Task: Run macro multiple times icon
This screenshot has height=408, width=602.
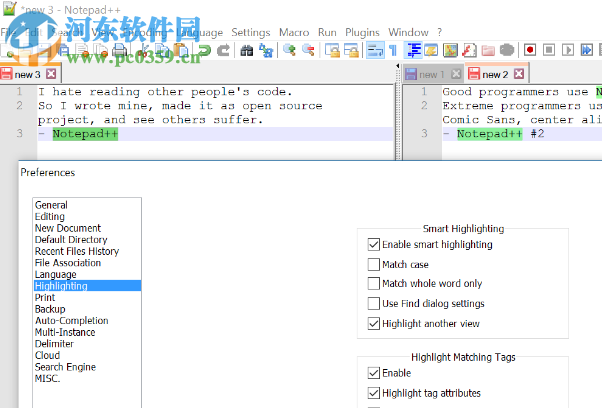Action: coord(587,50)
